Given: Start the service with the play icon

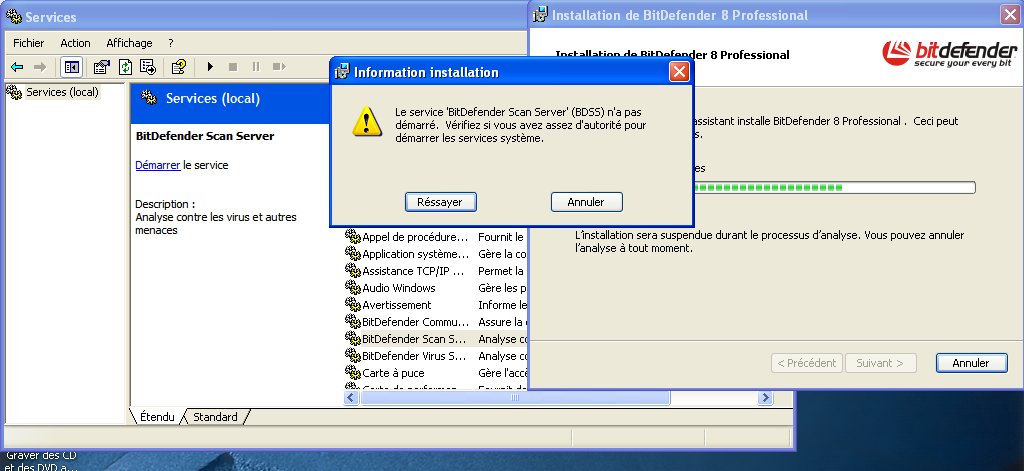Looking at the screenshot, I should pos(210,67).
